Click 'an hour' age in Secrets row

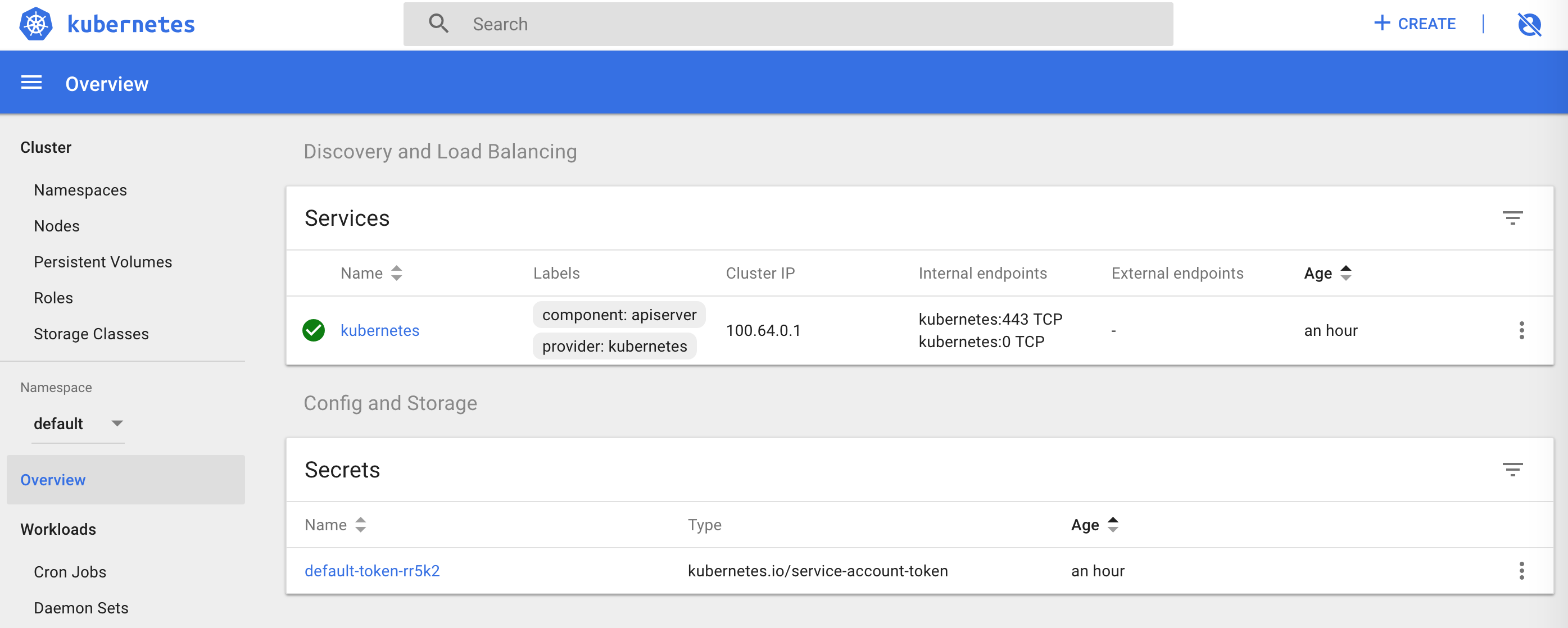[1098, 571]
